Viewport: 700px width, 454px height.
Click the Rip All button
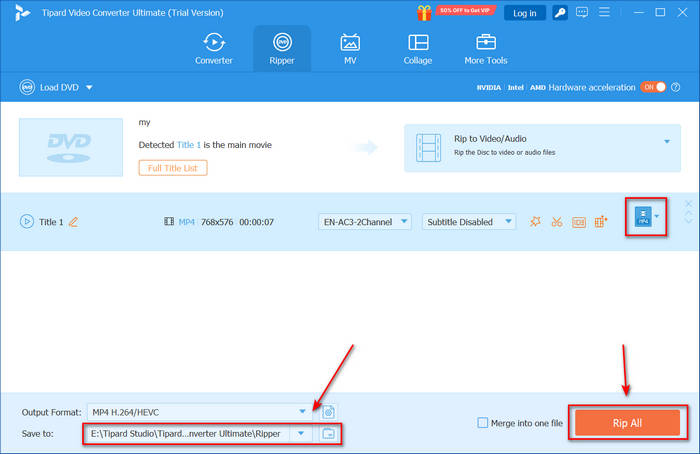coord(627,423)
